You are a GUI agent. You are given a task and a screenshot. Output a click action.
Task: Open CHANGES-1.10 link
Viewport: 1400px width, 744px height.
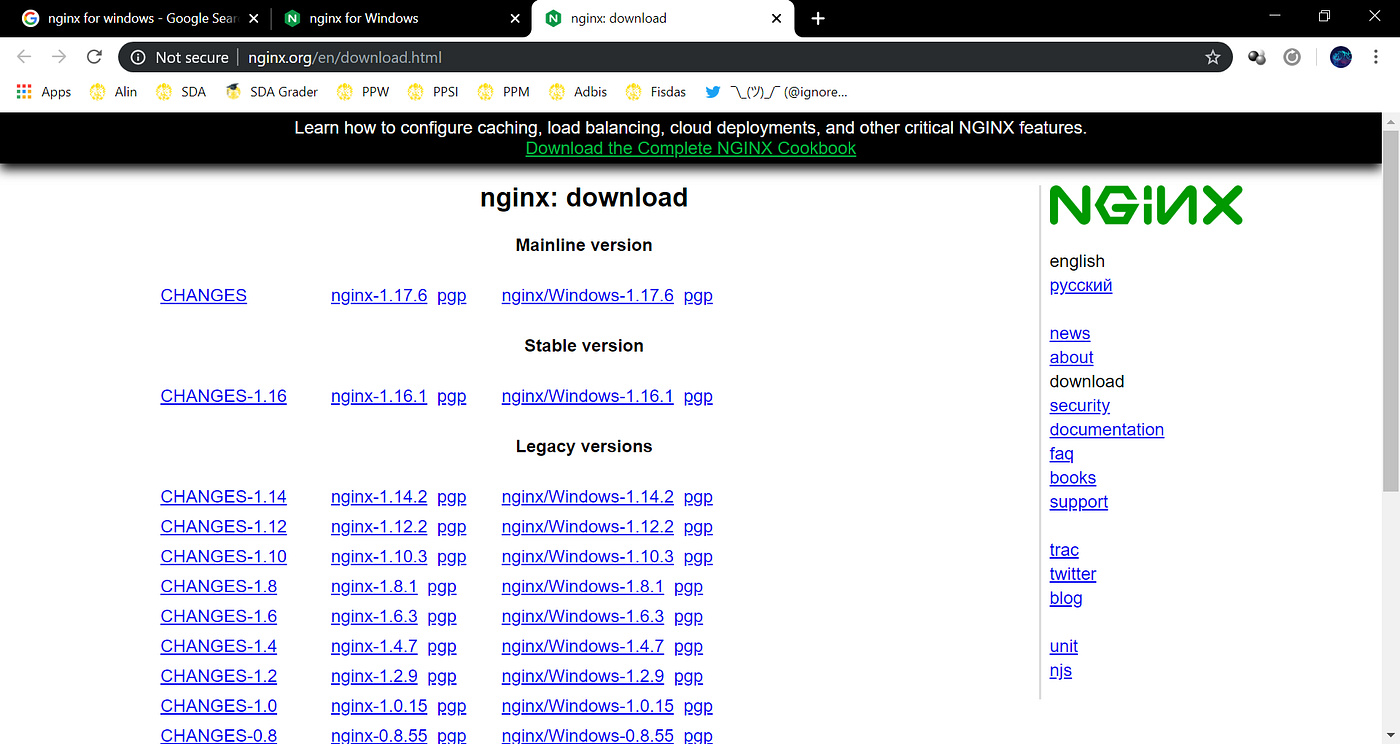tap(223, 557)
